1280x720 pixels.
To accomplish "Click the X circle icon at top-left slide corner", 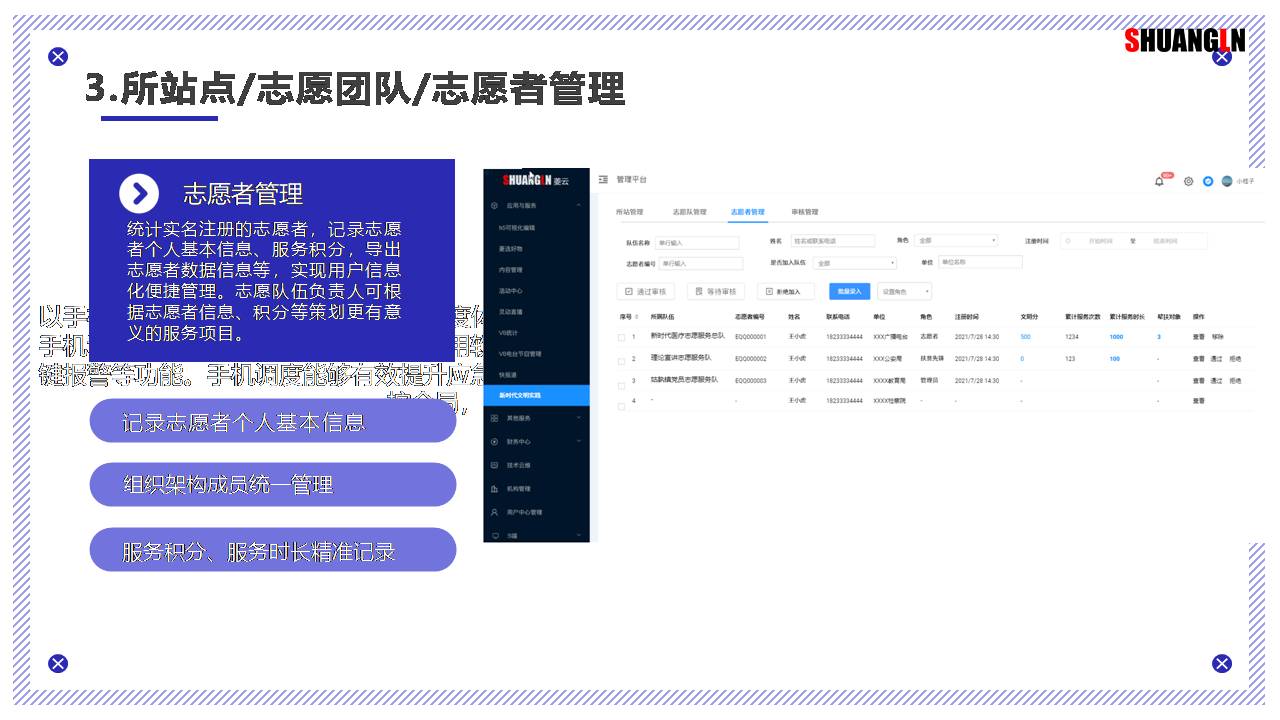I will 58,57.
